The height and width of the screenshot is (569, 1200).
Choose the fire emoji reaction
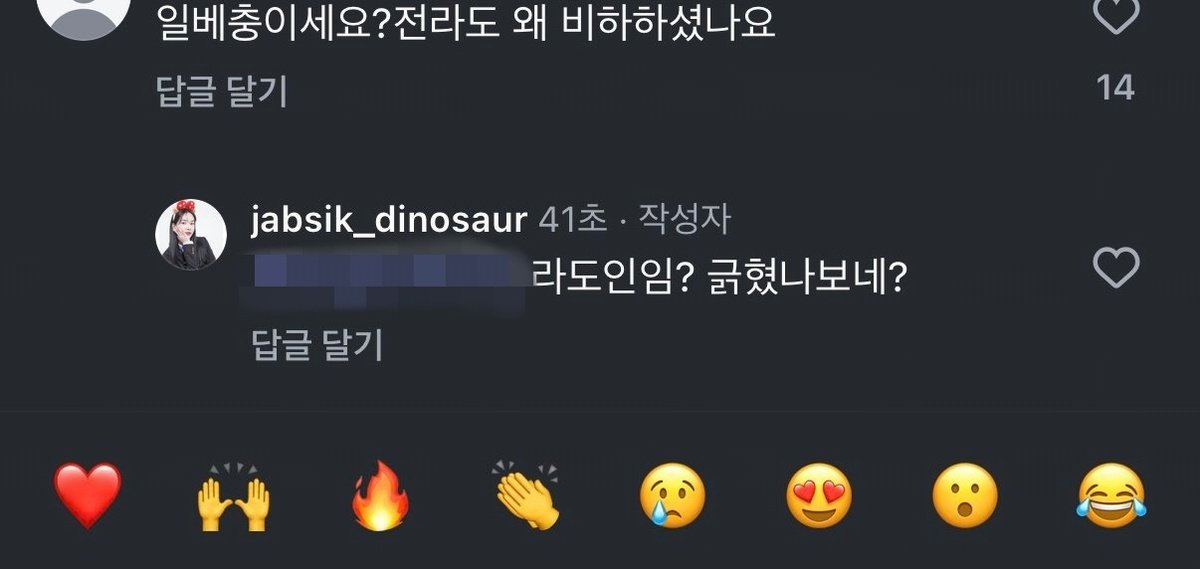[x=380, y=496]
